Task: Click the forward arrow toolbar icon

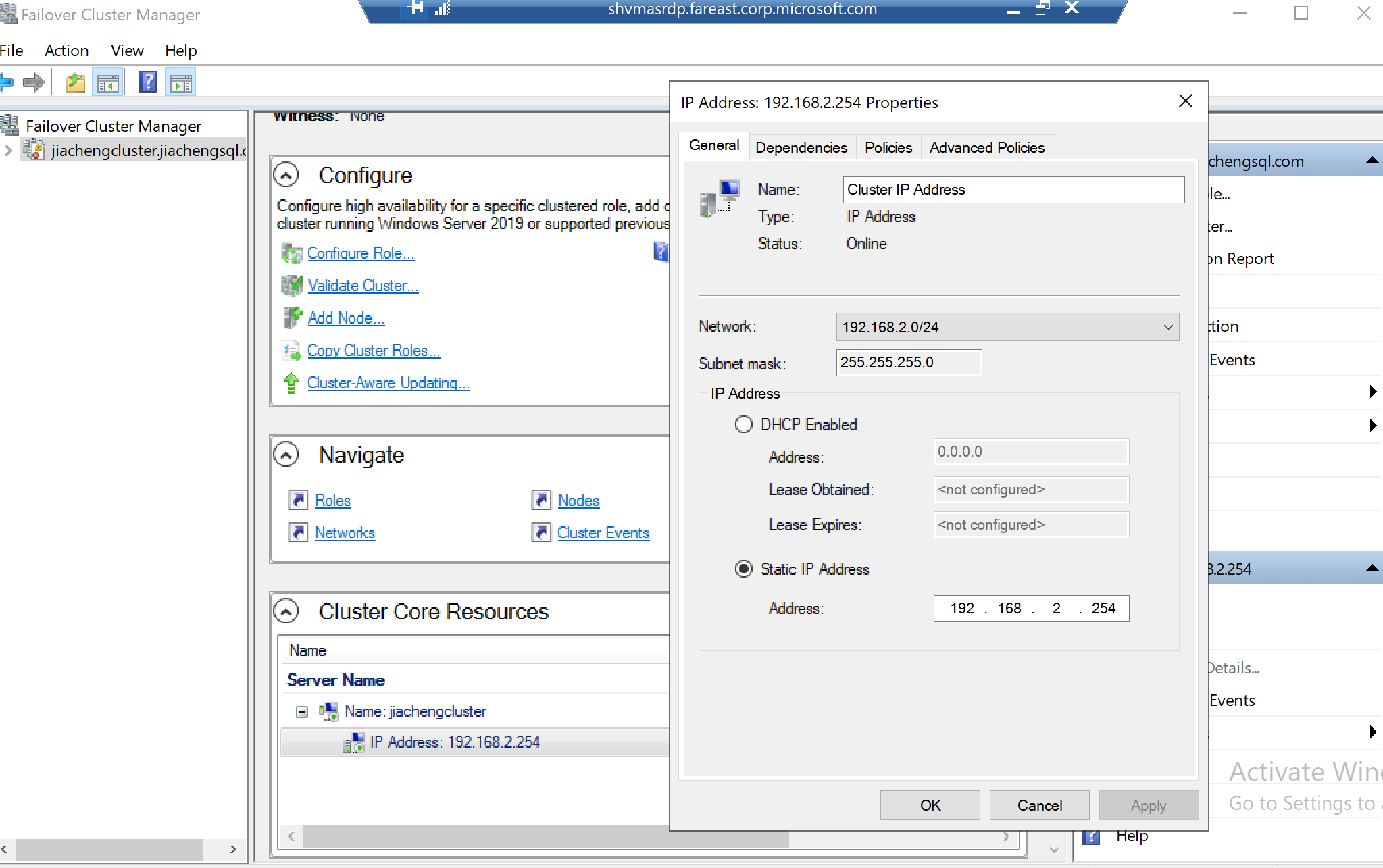Action: (33, 82)
